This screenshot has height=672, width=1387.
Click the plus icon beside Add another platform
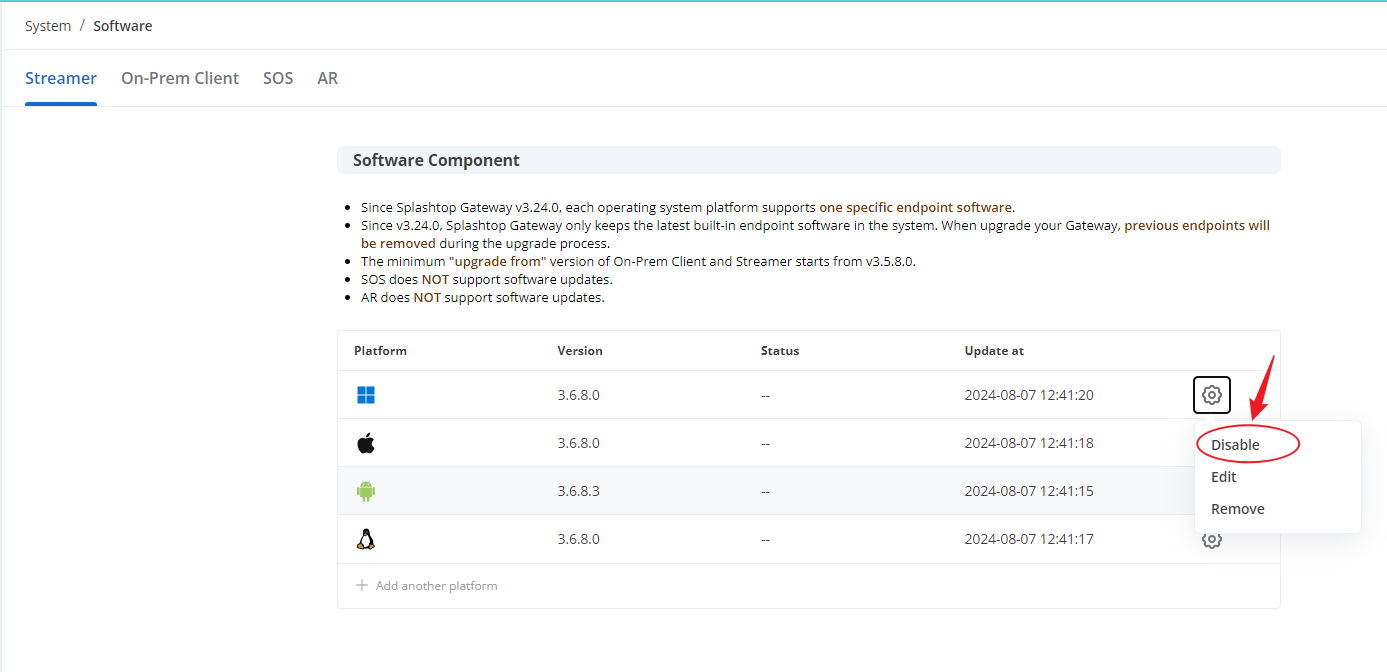tap(362, 585)
